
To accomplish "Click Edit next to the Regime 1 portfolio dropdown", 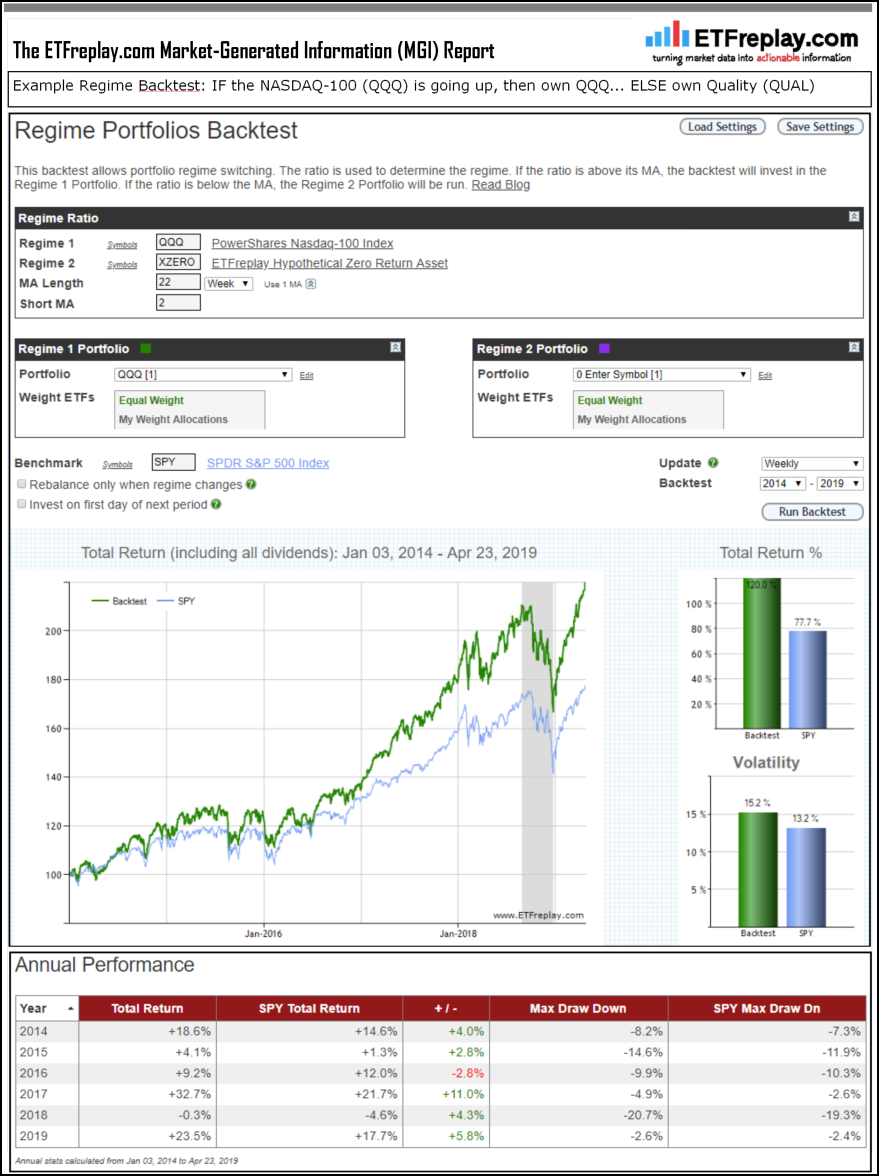I will 306,375.
